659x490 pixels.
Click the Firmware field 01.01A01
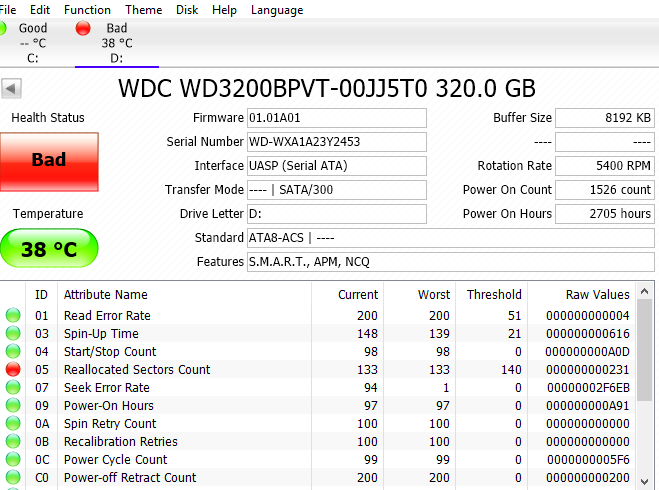coord(337,118)
